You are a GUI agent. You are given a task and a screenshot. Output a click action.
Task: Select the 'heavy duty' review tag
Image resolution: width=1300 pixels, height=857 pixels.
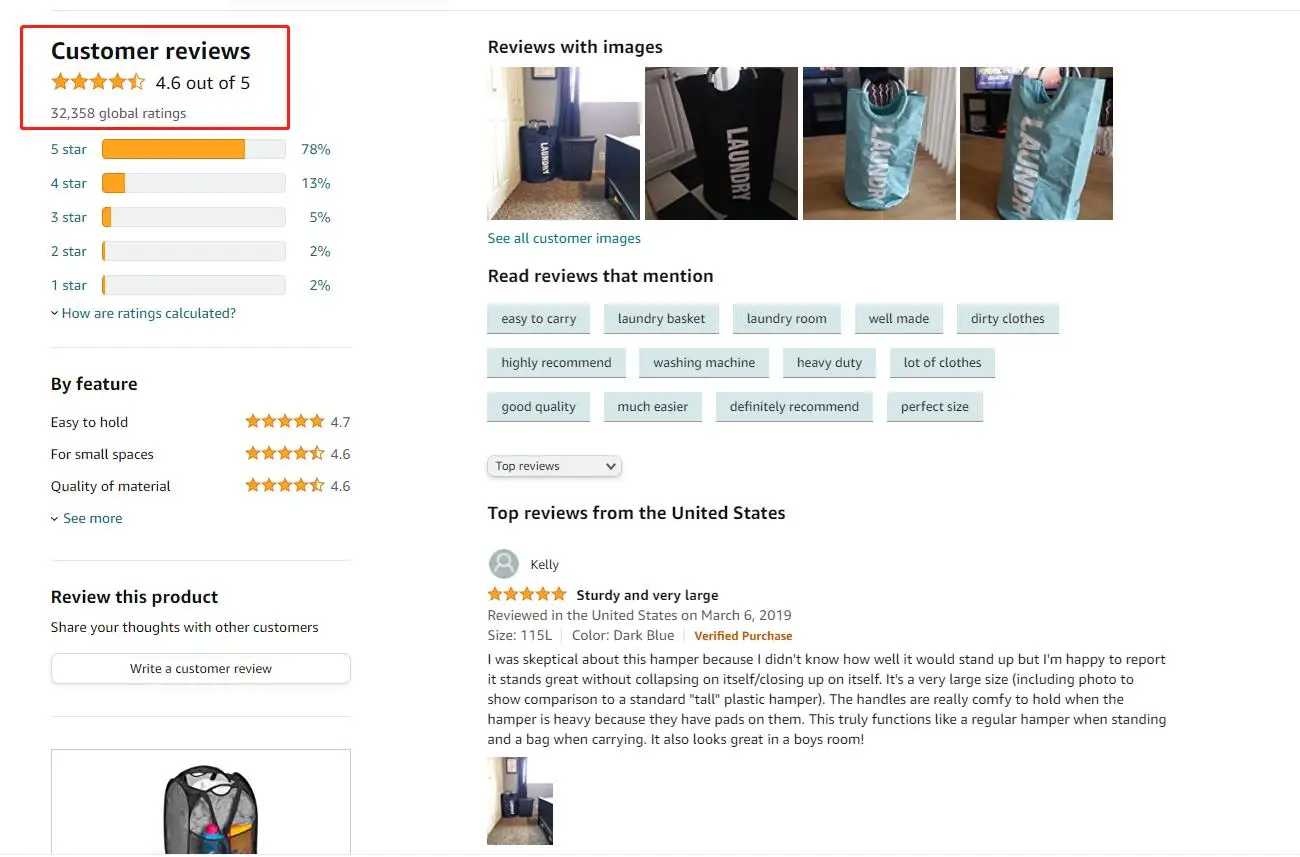point(829,363)
